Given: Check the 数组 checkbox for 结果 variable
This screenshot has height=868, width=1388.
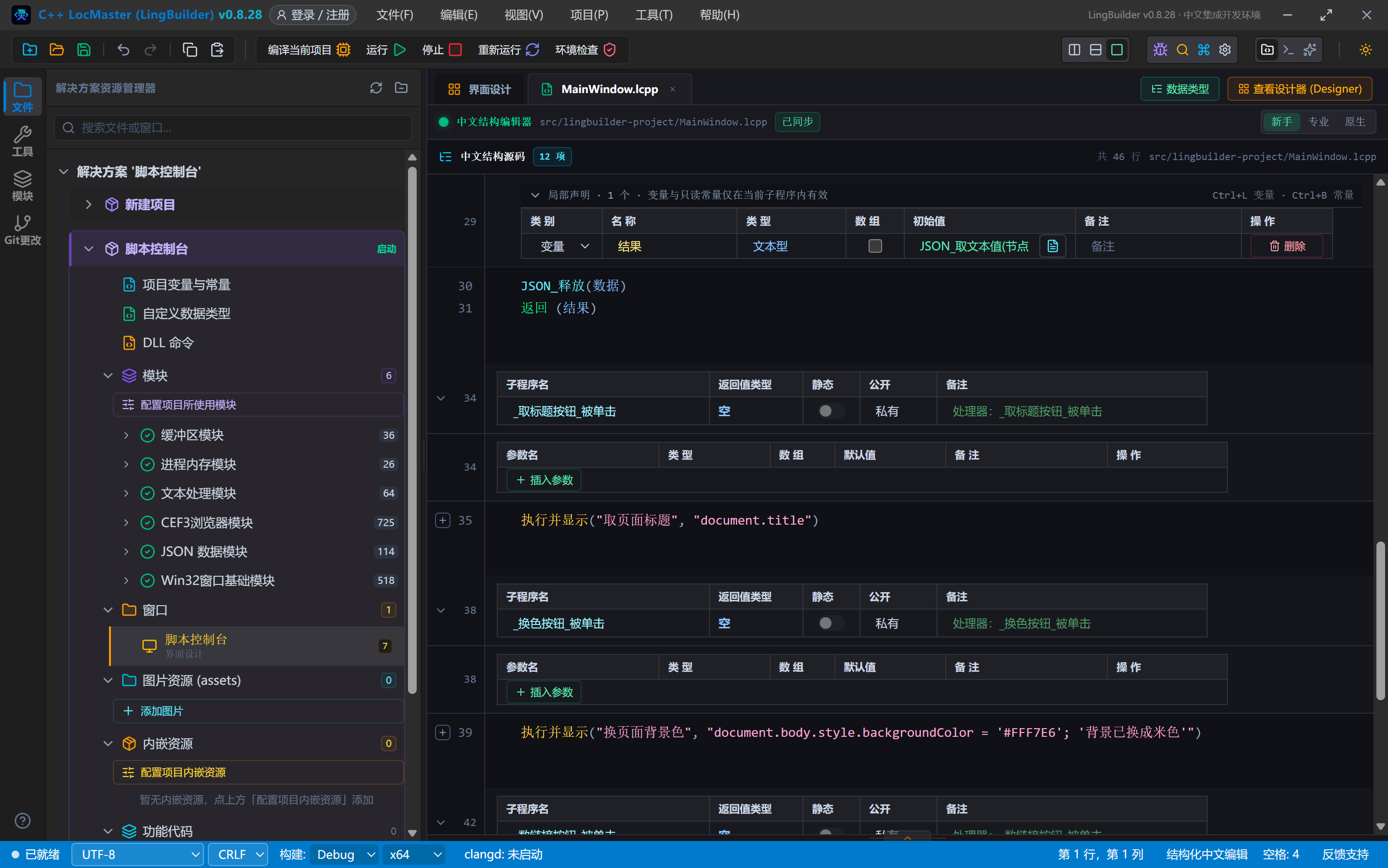Looking at the screenshot, I should [875, 246].
